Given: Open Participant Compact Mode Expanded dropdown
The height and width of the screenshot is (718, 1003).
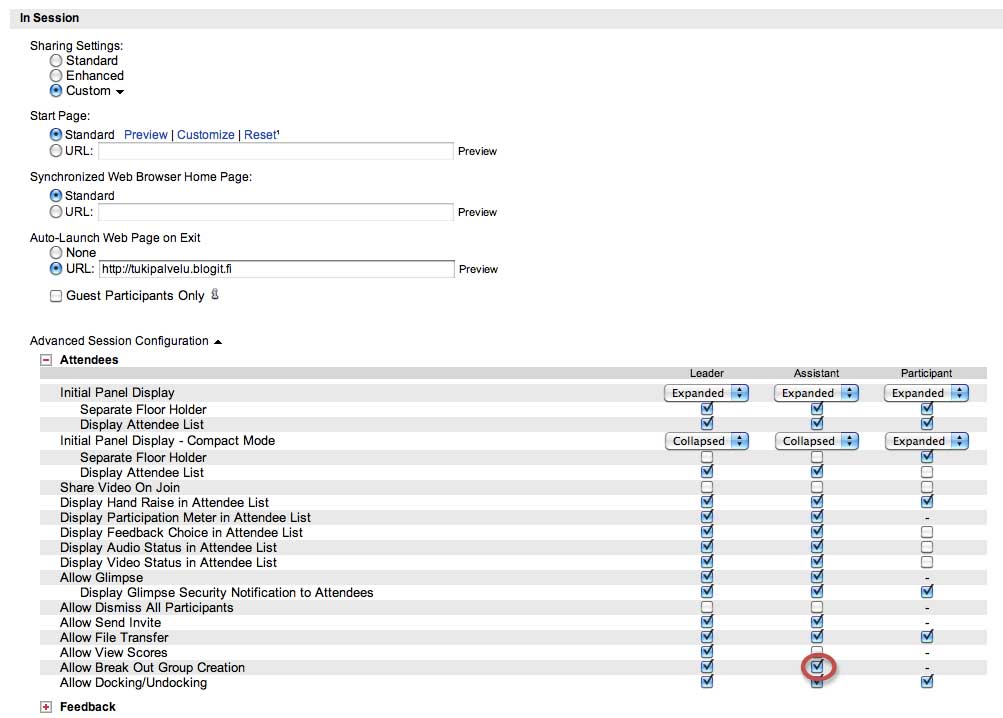Looking at the screenshot, I should [926, 441].
